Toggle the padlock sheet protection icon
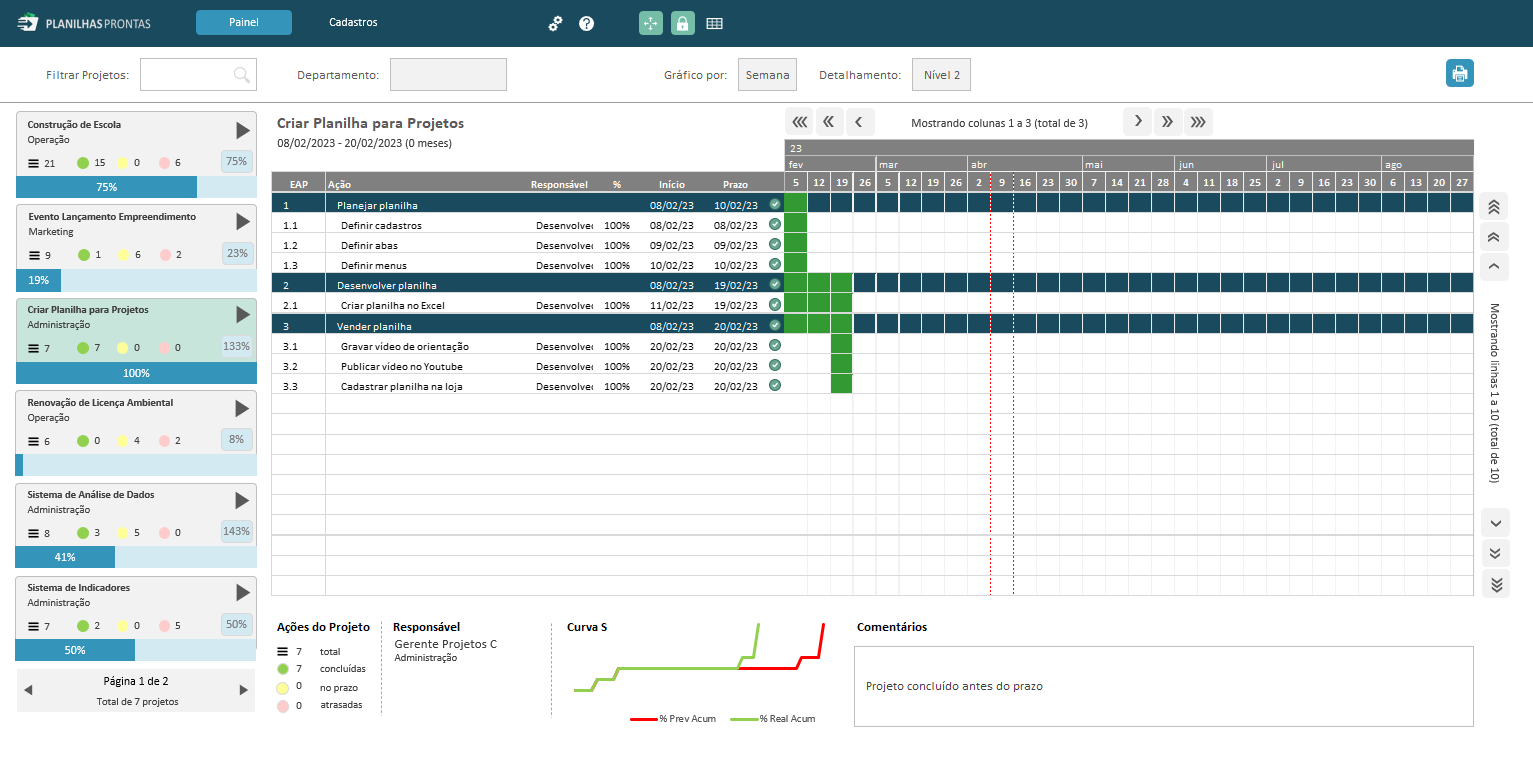 pos(683,23)
